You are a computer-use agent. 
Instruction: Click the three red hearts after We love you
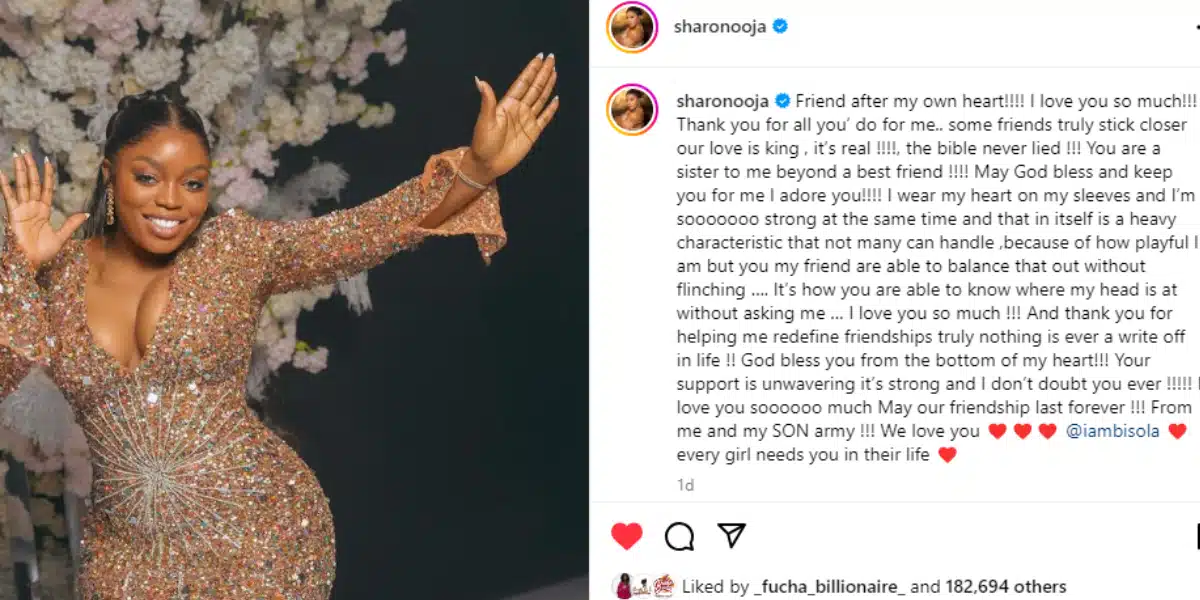tap(1022, 432)
